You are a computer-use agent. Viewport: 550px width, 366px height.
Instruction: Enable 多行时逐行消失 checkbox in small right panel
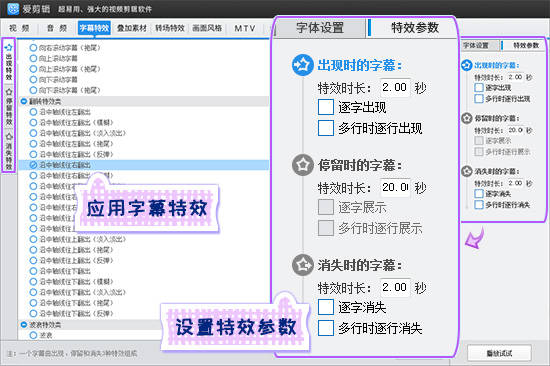tap(479, 205)
